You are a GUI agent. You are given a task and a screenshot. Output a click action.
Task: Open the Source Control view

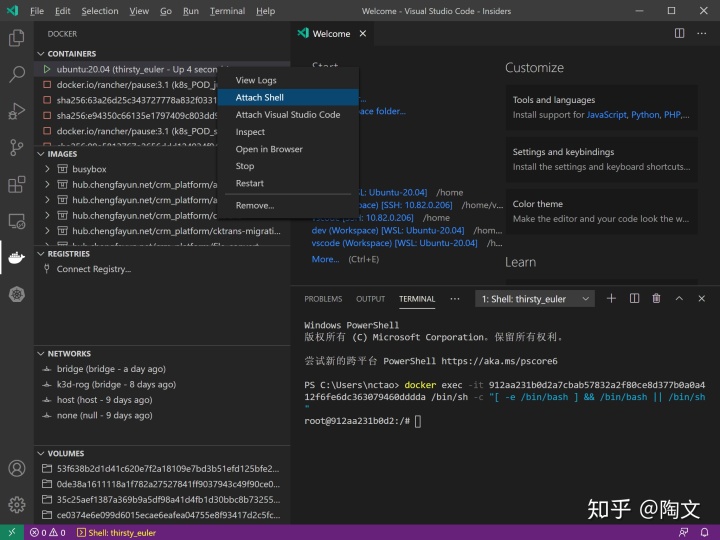click(x=17, y=147)
